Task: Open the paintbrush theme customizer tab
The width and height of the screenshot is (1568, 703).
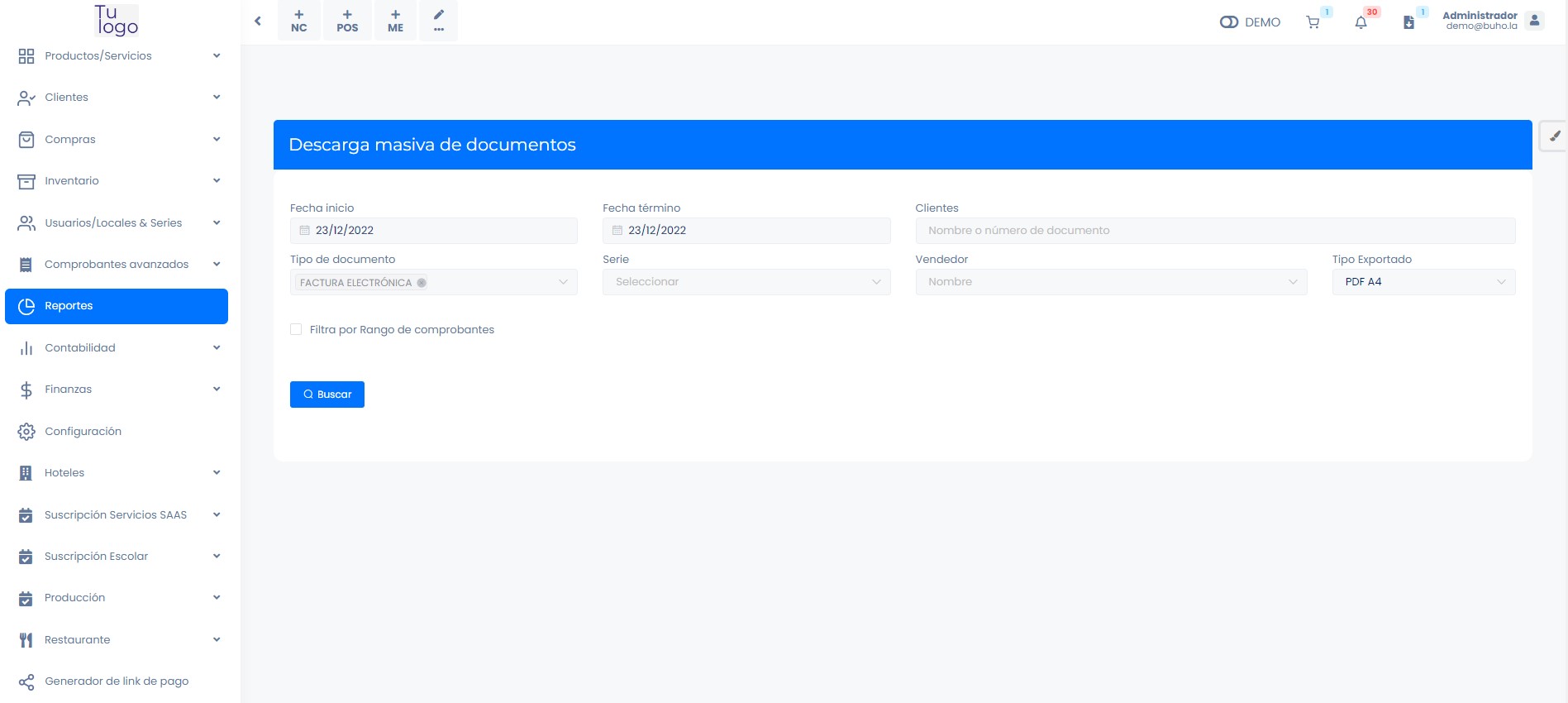Action: pyautogui.click(x=1554, y=136)
